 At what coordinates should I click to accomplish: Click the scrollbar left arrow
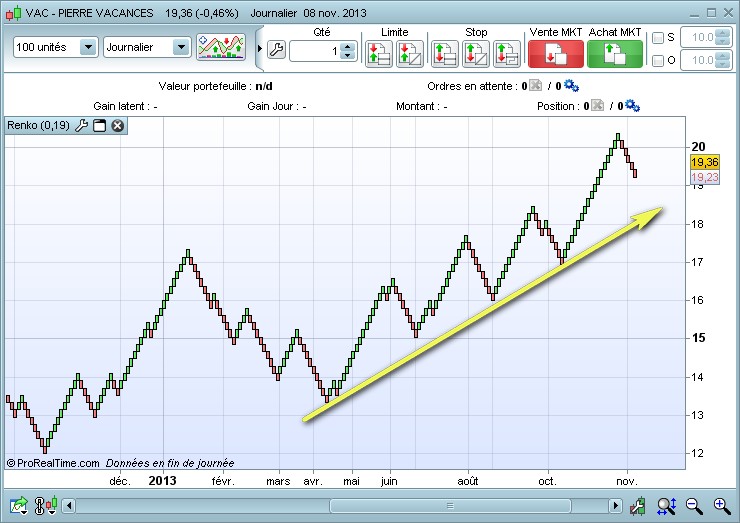[x=69, y=506]
